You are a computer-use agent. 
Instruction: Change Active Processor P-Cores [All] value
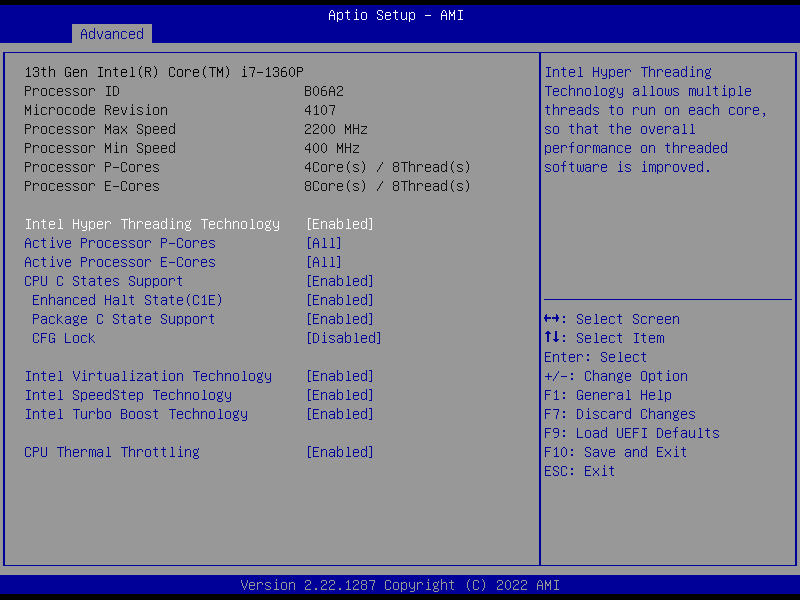click(x=323, y=243)
